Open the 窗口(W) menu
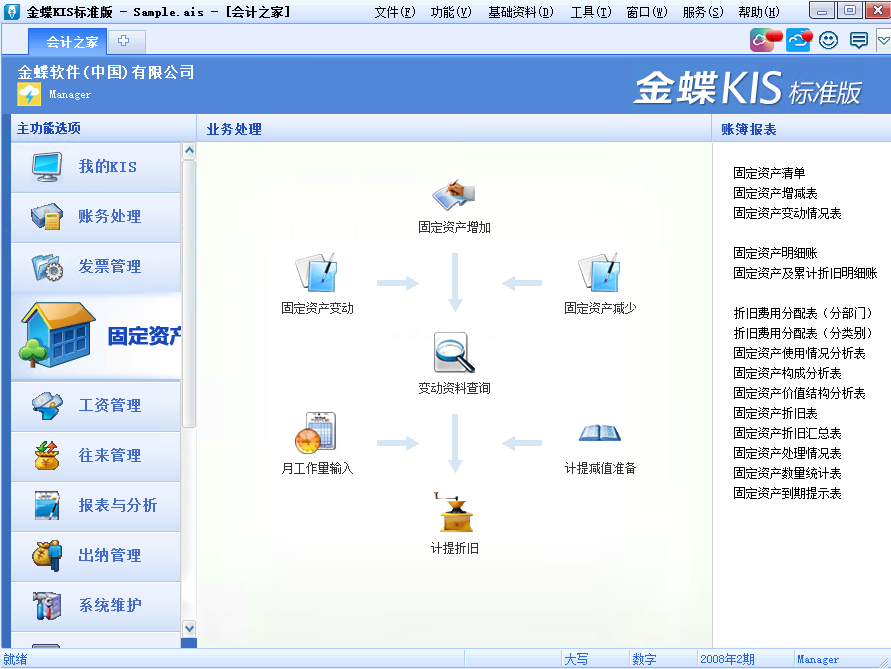Image resolution: width=891 pixels, height=669 pixels. [647, 12]
